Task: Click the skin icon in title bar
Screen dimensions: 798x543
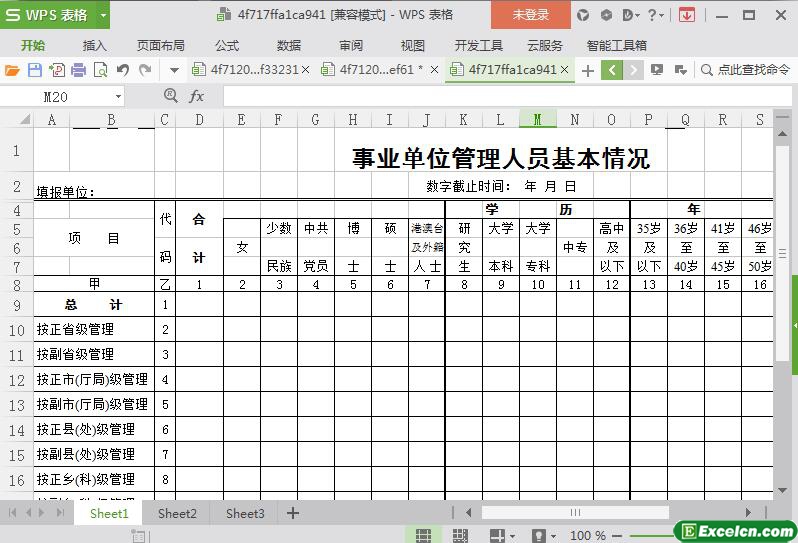Action: pos(583,15)
